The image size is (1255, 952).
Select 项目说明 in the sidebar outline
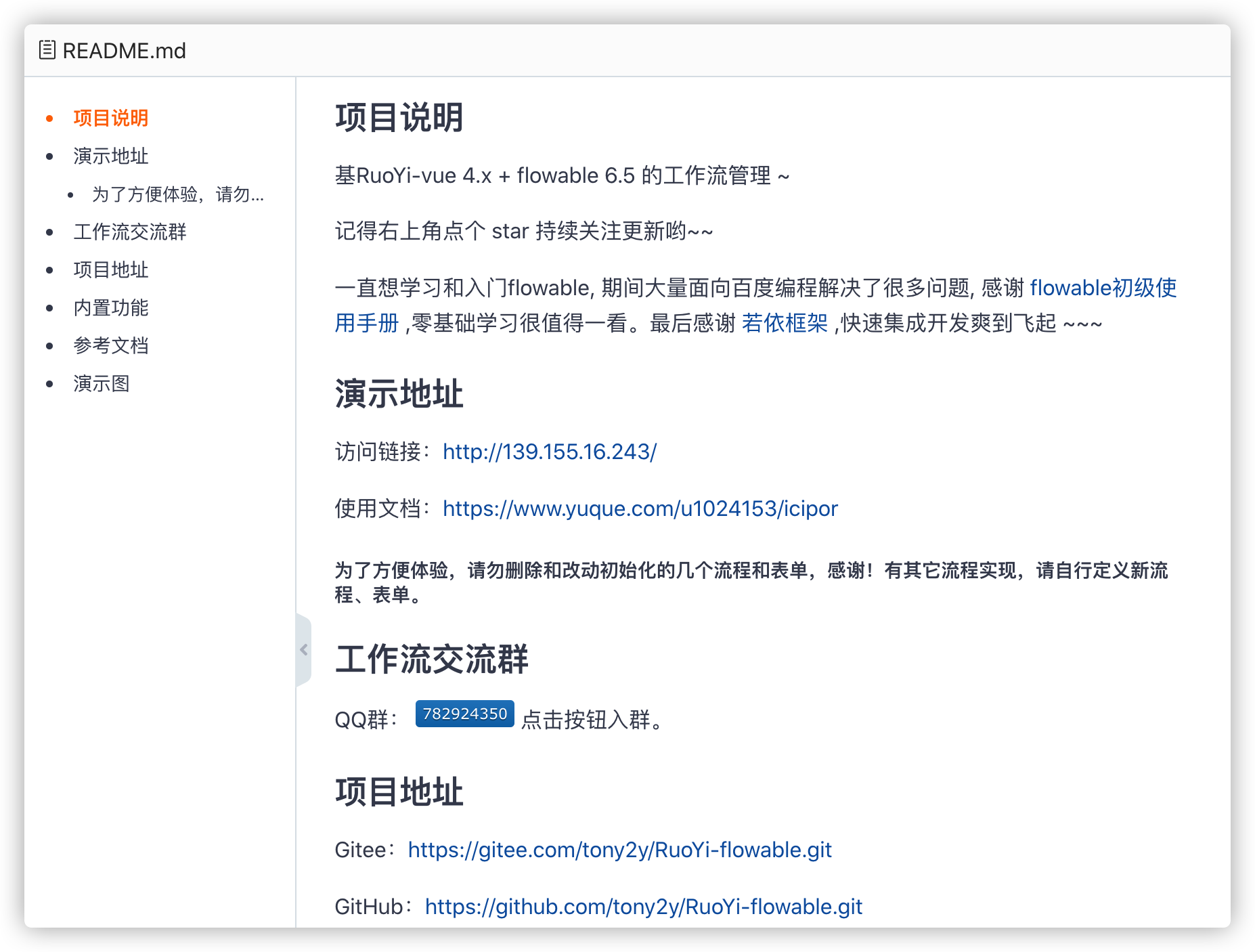click(110, 118)
